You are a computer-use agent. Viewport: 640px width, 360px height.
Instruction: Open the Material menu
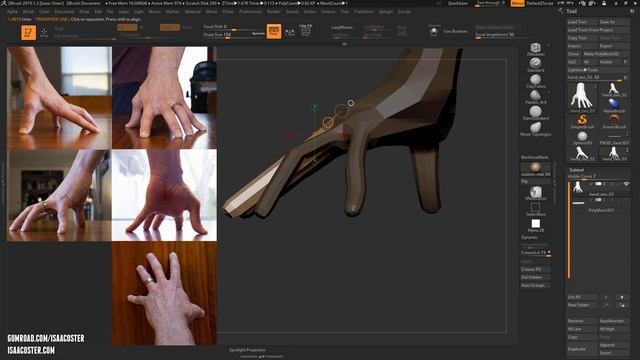click(193, 12)
